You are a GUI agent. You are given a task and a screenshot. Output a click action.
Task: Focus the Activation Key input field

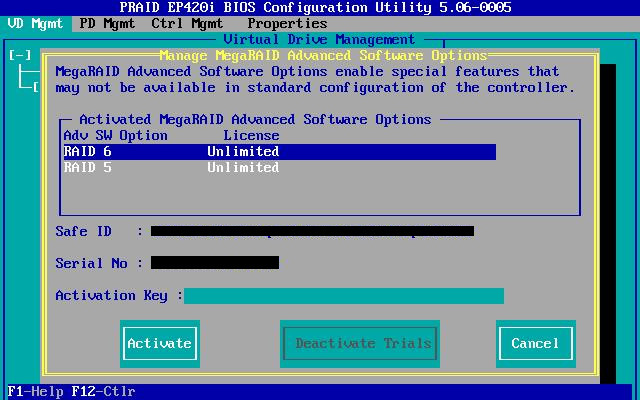[x=344, y=296]
